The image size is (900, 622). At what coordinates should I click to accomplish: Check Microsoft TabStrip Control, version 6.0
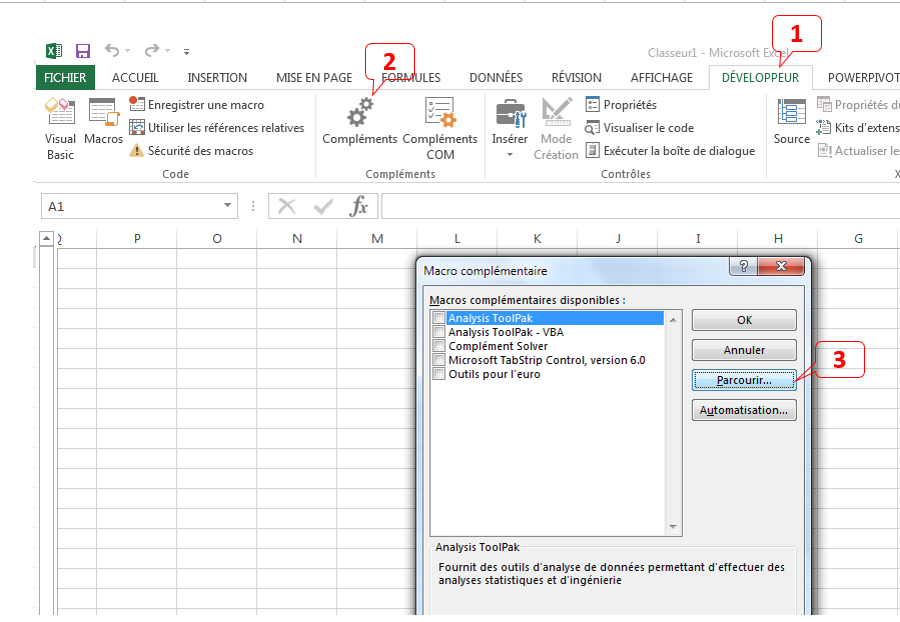pyautogui.click(x=439, y=360)
